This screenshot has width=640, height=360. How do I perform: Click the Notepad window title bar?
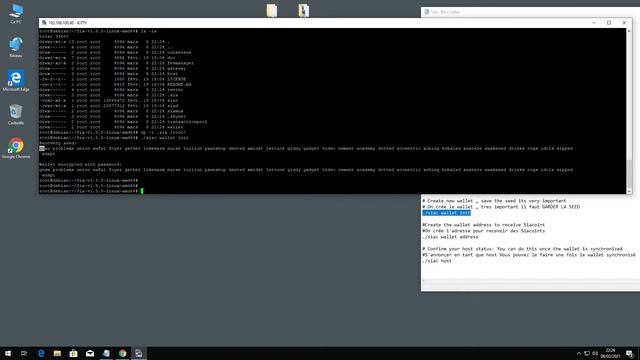click(531, 12)
